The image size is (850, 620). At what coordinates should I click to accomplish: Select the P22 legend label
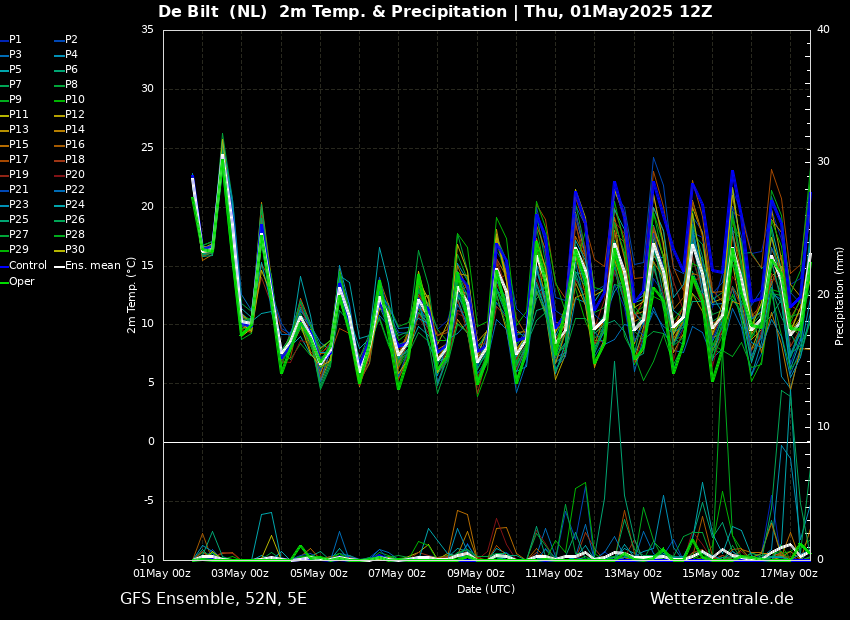click(74, 190)
